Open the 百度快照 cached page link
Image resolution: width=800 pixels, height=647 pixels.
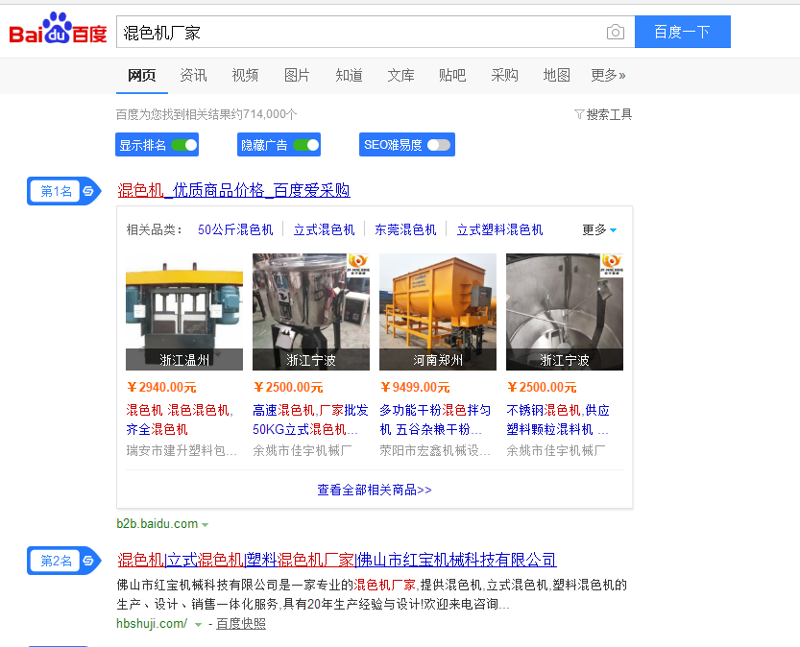pos(241,624)
